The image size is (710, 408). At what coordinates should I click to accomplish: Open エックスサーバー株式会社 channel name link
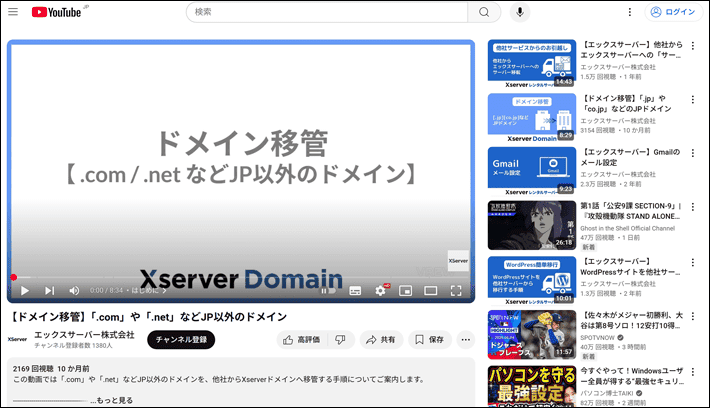click(x=84, y=335)
